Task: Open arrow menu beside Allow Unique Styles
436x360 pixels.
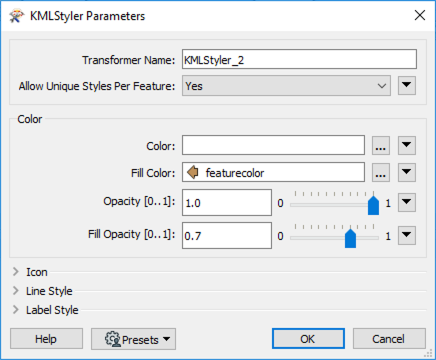Action: [407, 85]
